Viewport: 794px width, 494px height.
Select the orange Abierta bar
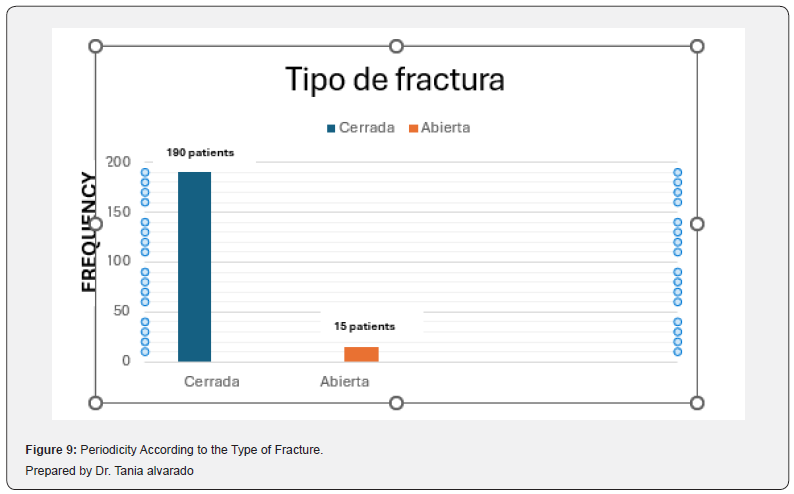click(x=362, y=354)
